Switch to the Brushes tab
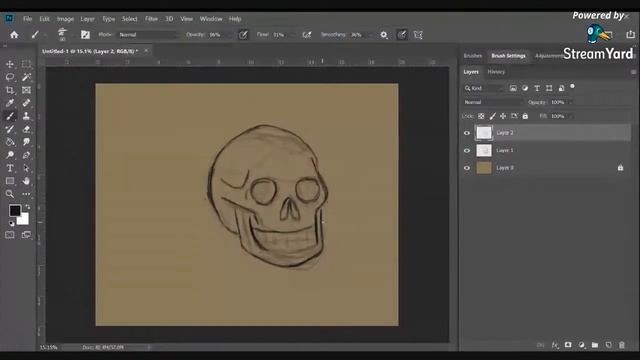This screenshot has height=360, width=640. 473,56
